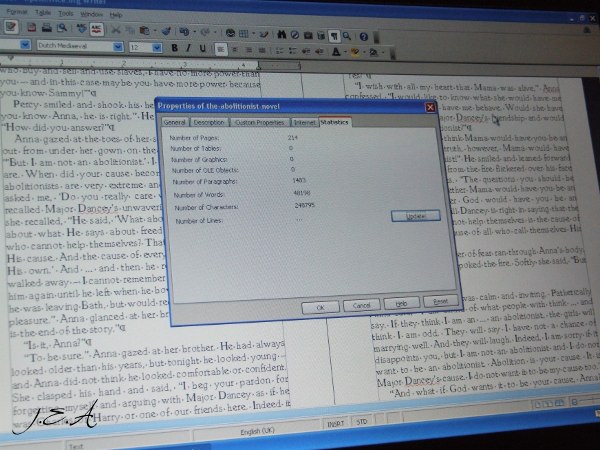
Task: Toggle Underline formatting
Action: 202,49
